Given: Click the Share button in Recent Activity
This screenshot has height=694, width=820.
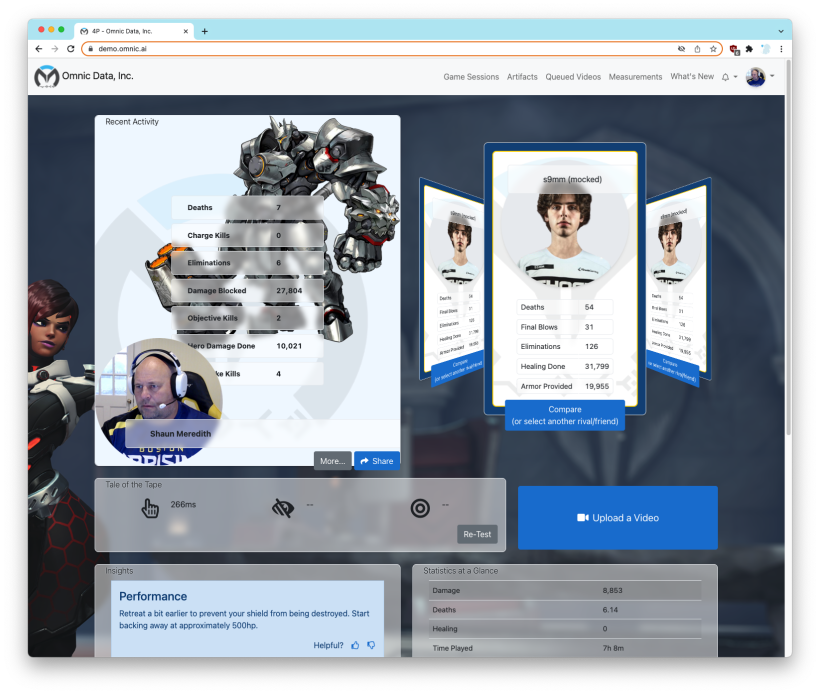Looking at the screenshot, I should 377,461.
